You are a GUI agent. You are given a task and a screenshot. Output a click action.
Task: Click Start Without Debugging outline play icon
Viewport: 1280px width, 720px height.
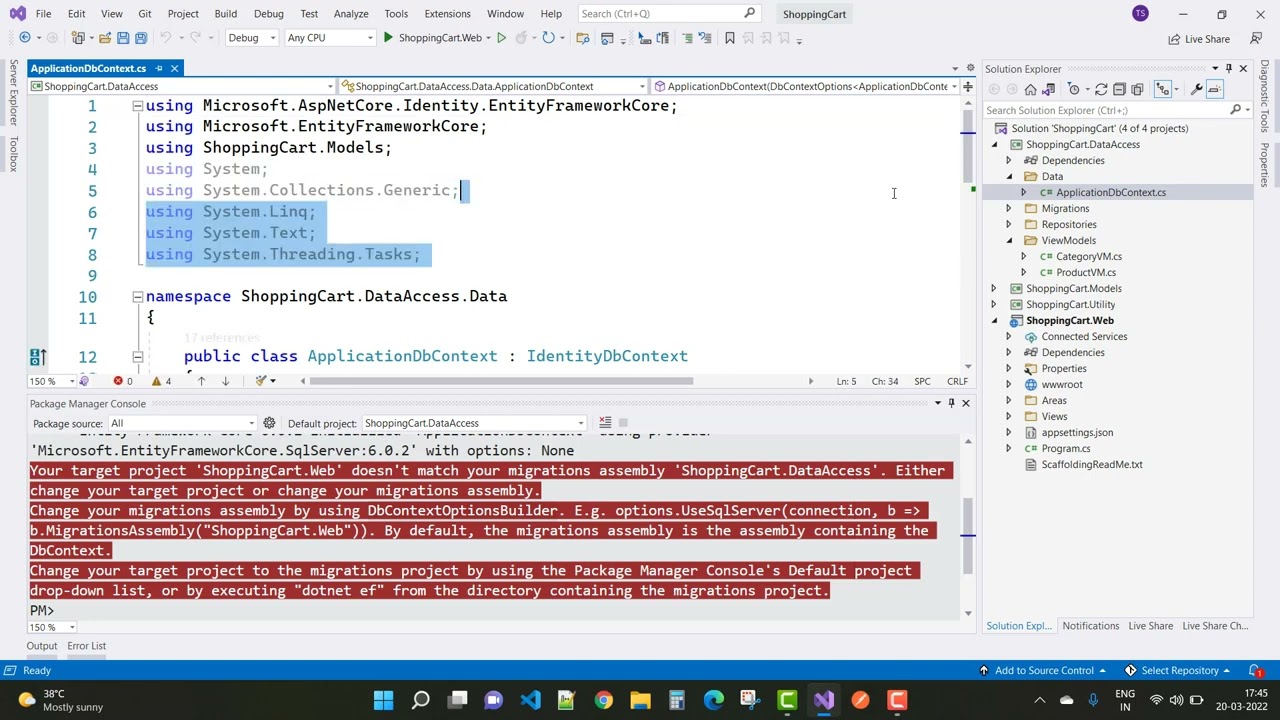click(x=501, y=38)
